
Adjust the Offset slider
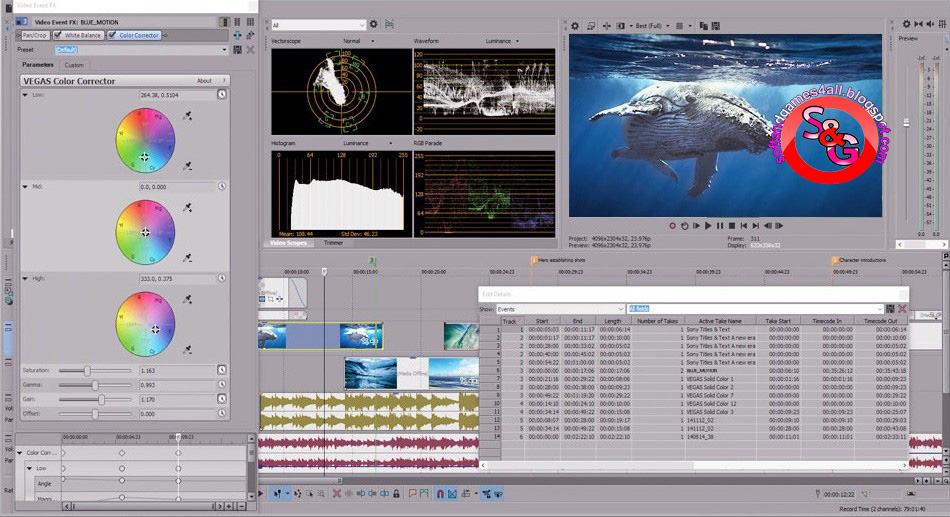95,414
